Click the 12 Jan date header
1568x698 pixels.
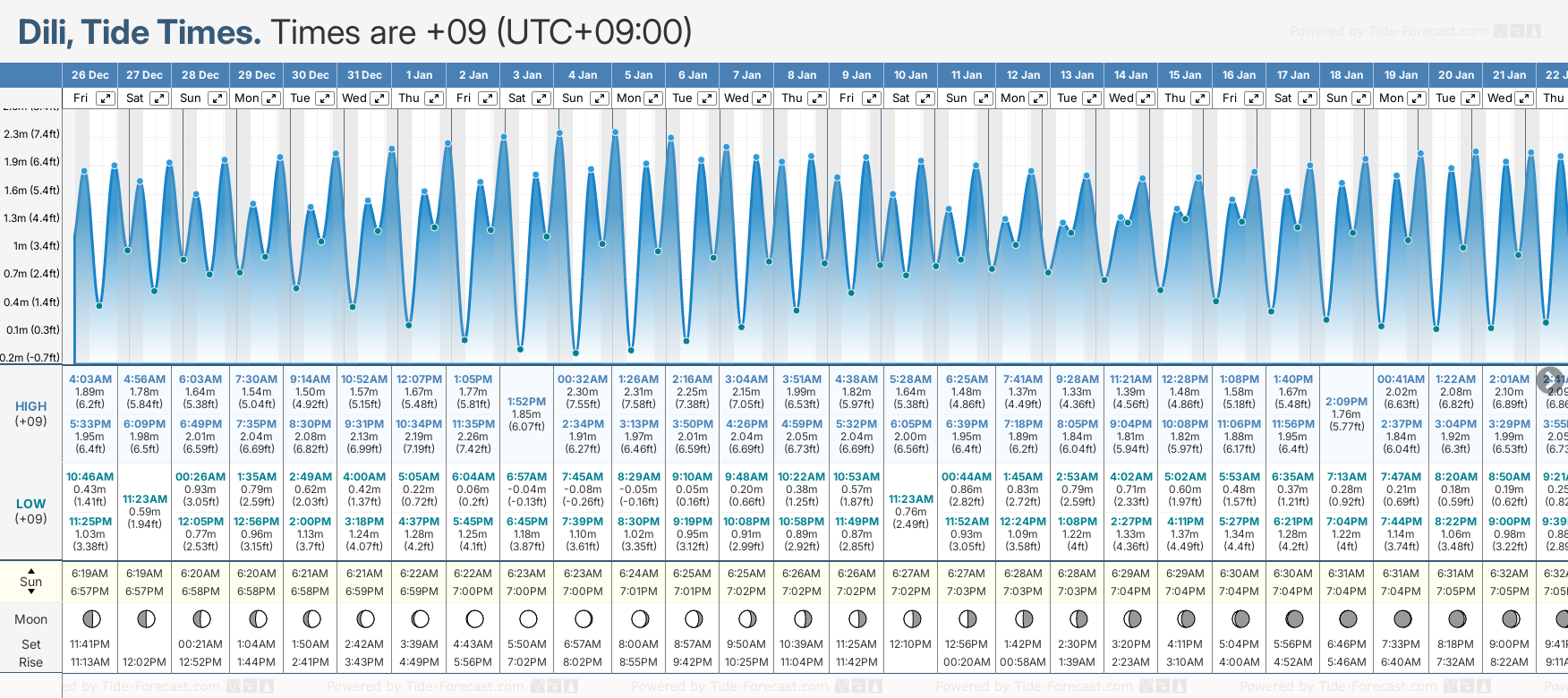coord(1023,75)
